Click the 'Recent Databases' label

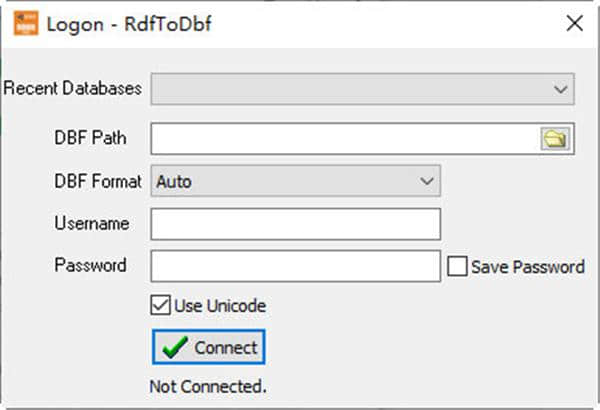tap(72, 88)
